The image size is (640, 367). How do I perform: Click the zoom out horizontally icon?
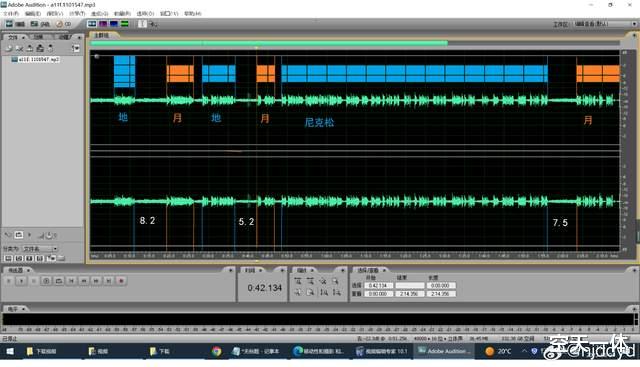click(310, 281)
